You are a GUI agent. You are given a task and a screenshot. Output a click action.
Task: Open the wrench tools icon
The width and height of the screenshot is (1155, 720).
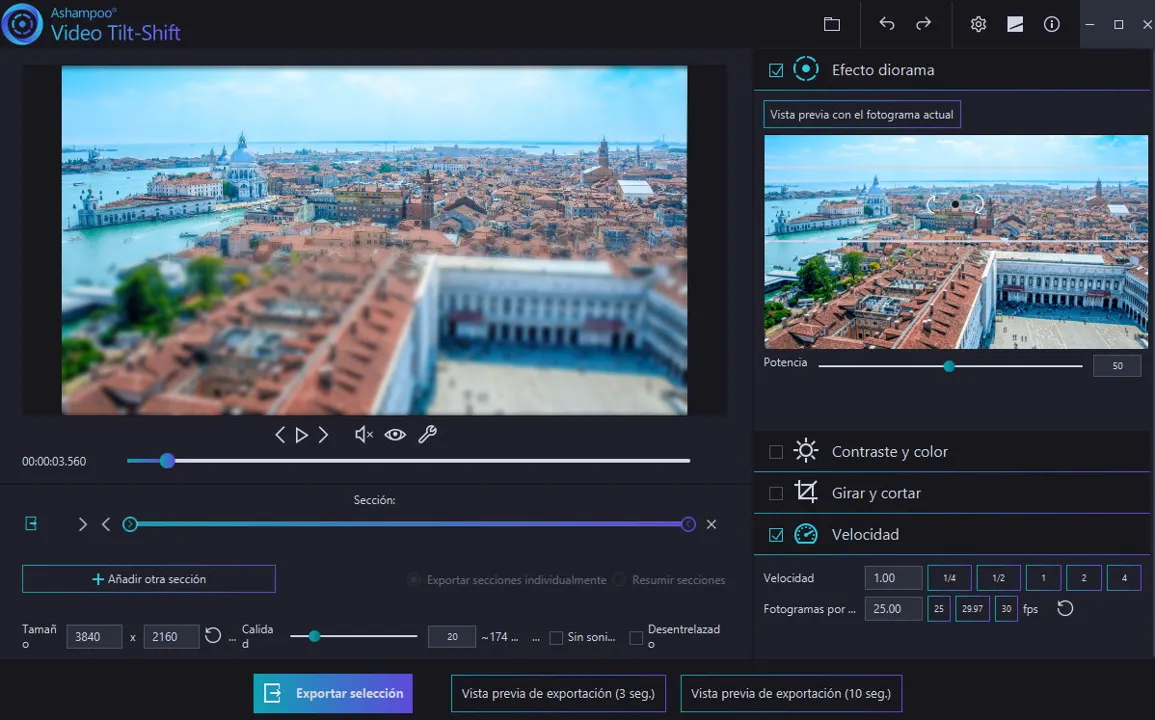pos(427,435)
